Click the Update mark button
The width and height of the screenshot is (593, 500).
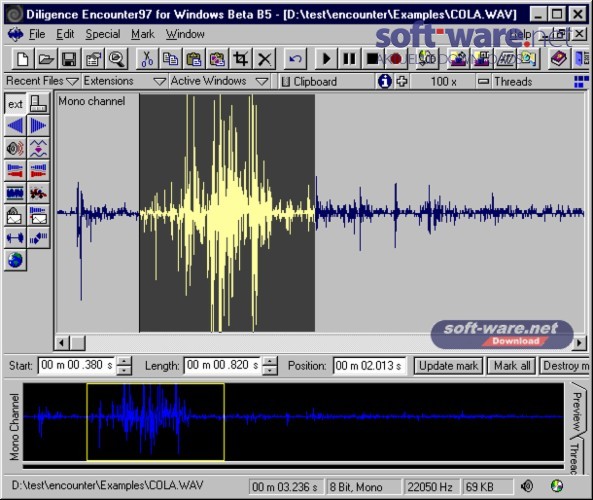[448, 366]
